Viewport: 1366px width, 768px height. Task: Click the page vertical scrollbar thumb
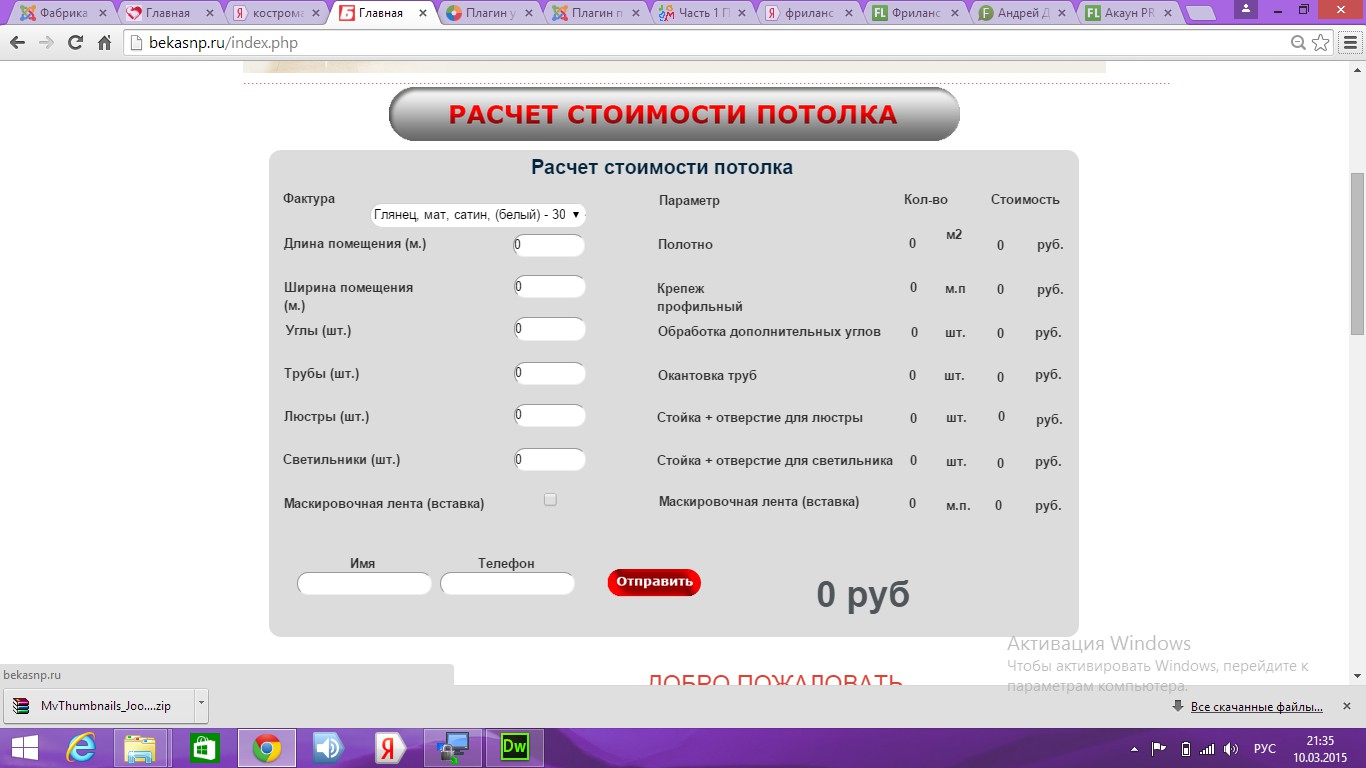[1357, 253]
